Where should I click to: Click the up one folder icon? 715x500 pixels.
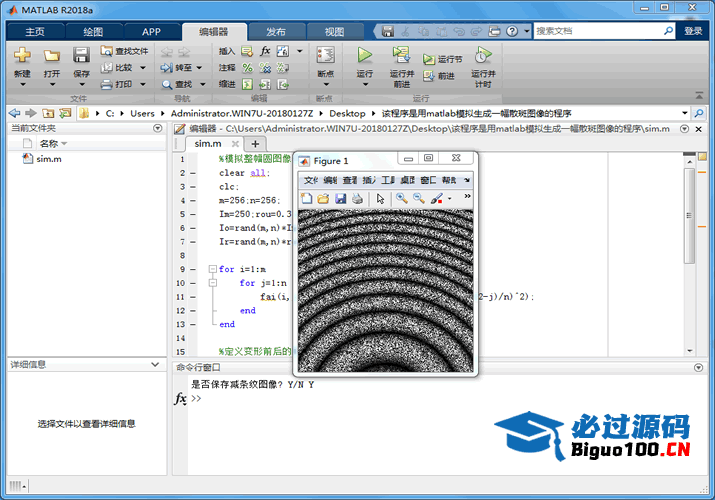pyautogui.click(x=48, y=113)
